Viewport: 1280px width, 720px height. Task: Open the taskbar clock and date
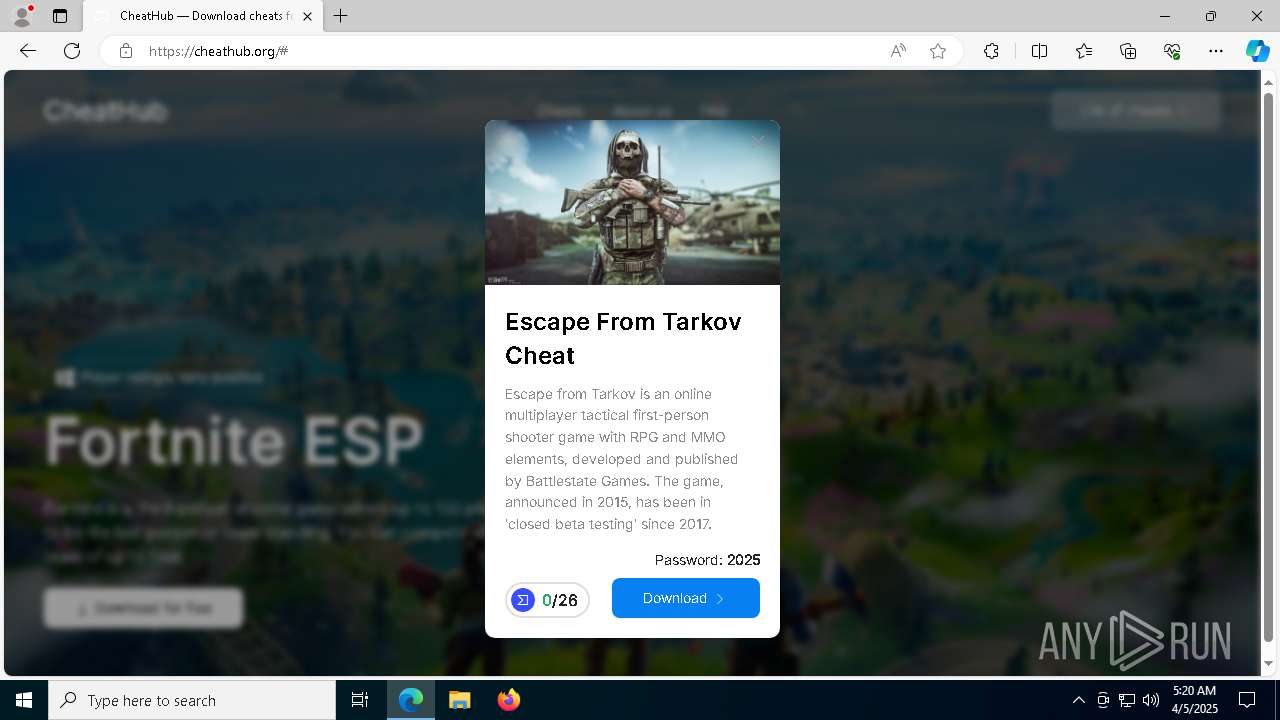[x=1194, y=700]
